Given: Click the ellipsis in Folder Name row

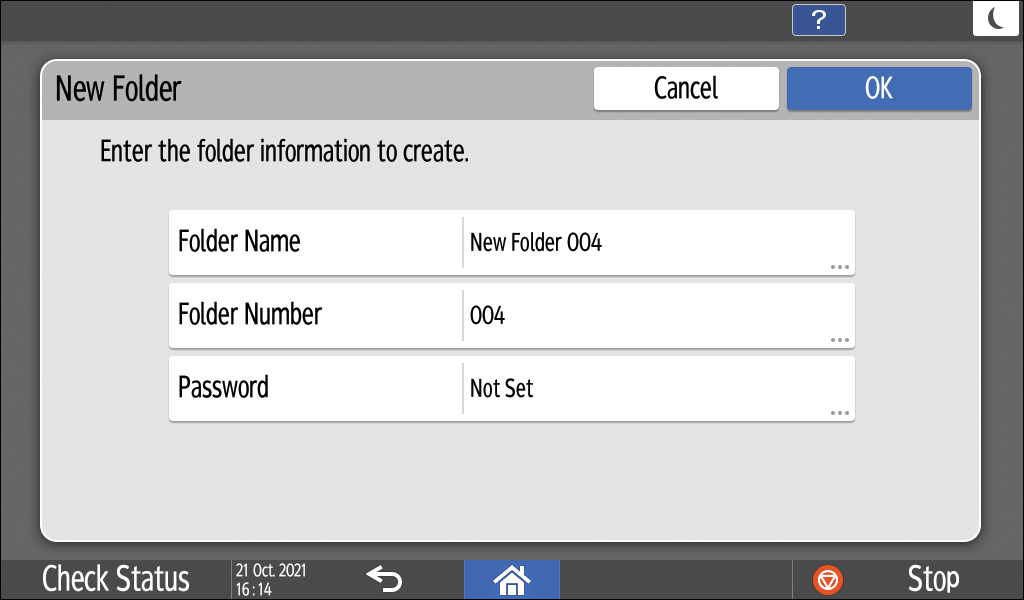Looking at the screenshot, I should (839, 267).
